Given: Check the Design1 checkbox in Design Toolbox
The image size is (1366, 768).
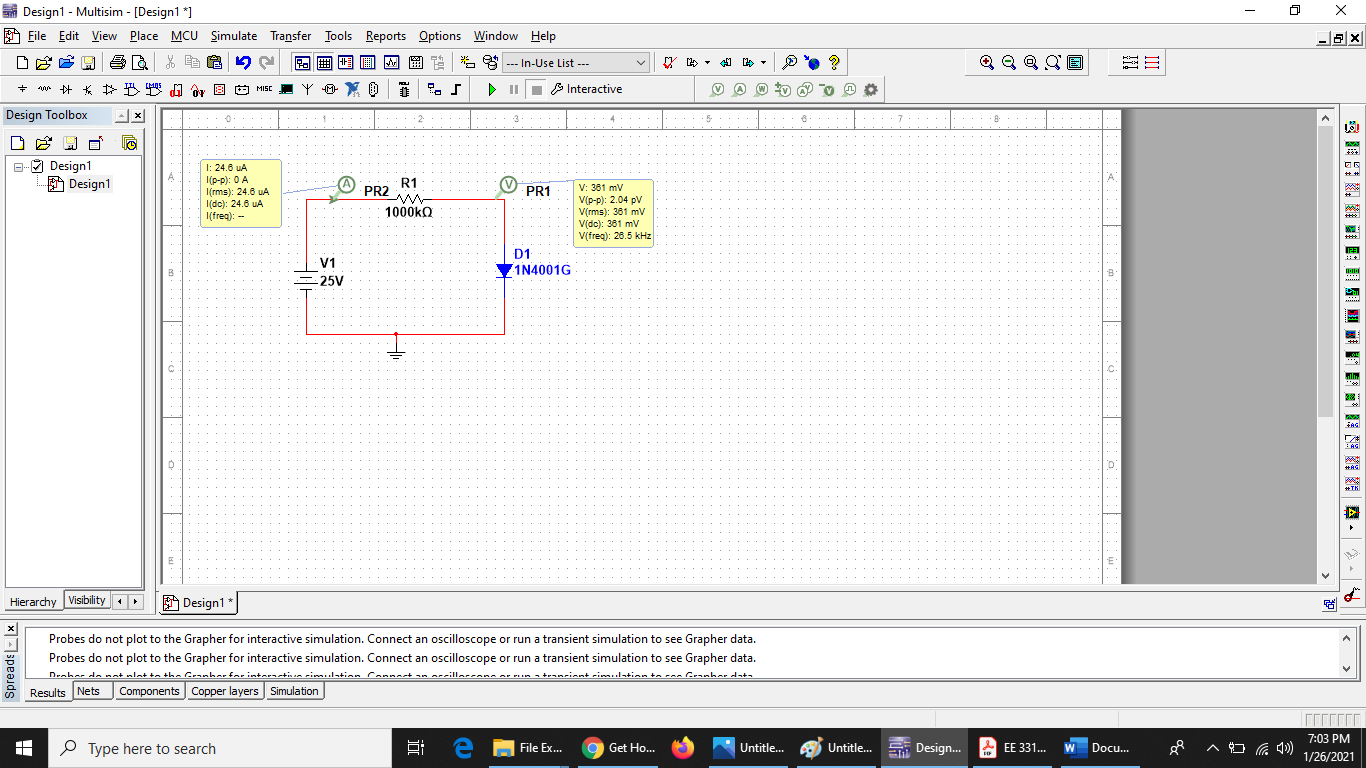Looking at the screenshot, I should pos(37,166).
